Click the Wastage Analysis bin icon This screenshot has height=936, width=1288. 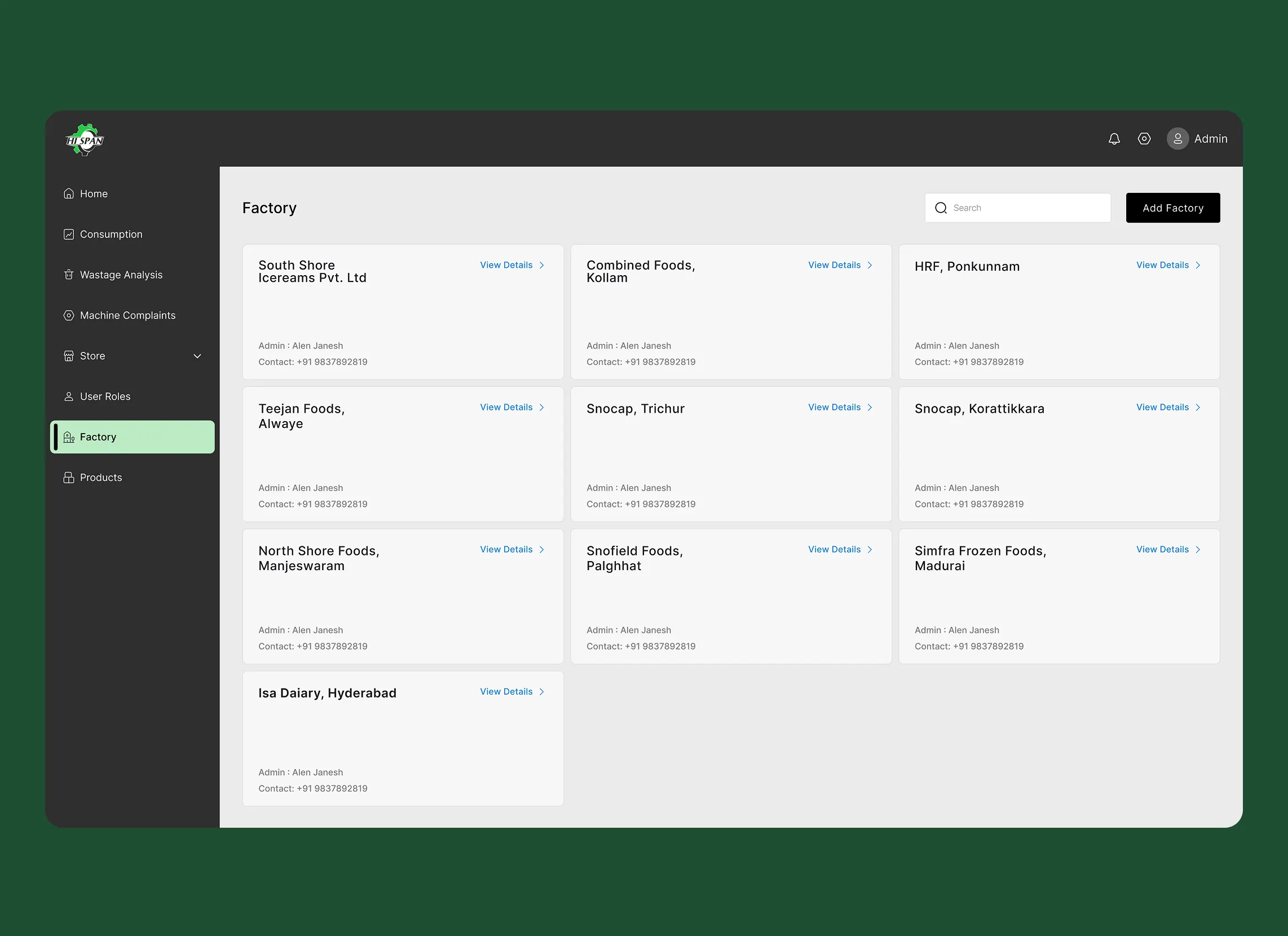[69, 275]
